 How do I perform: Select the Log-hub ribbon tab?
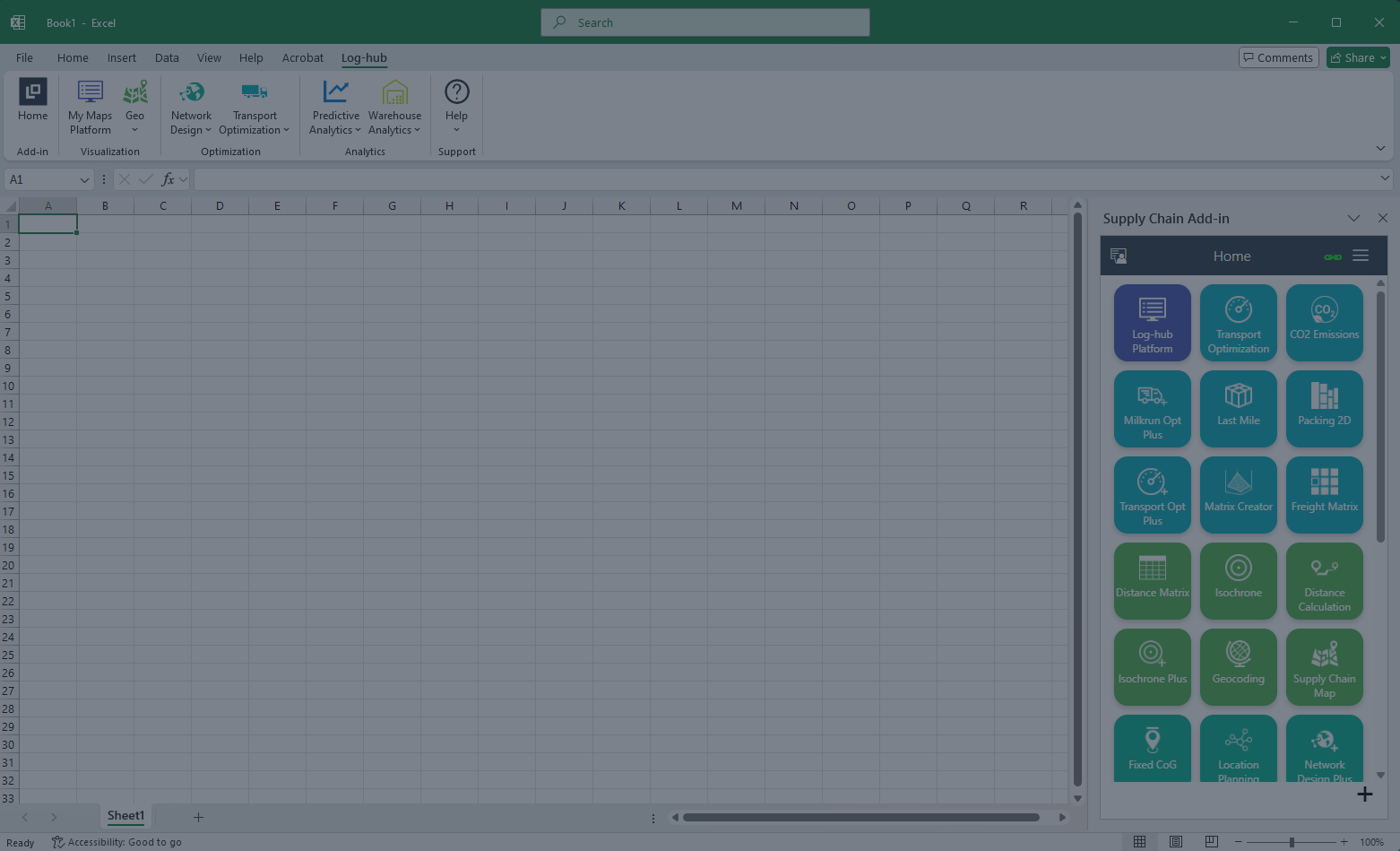pyautogui.click(x=364, y=57)
